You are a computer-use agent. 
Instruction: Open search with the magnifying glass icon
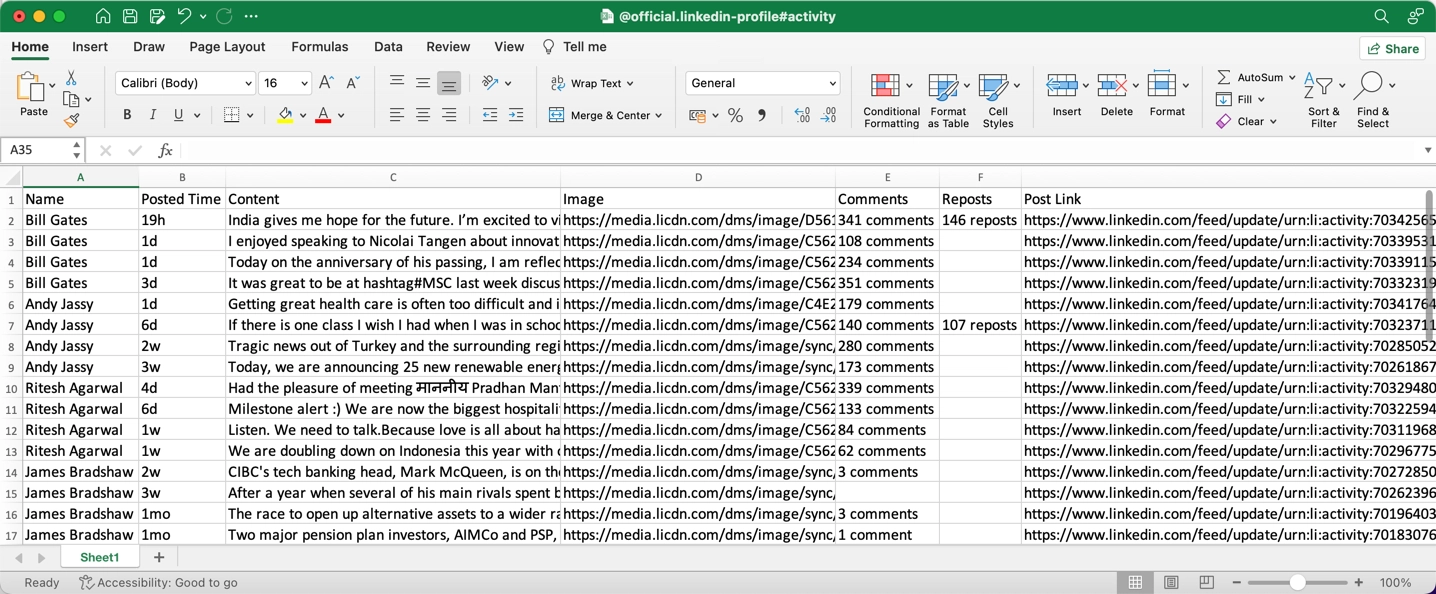[x=1381, y=16]
